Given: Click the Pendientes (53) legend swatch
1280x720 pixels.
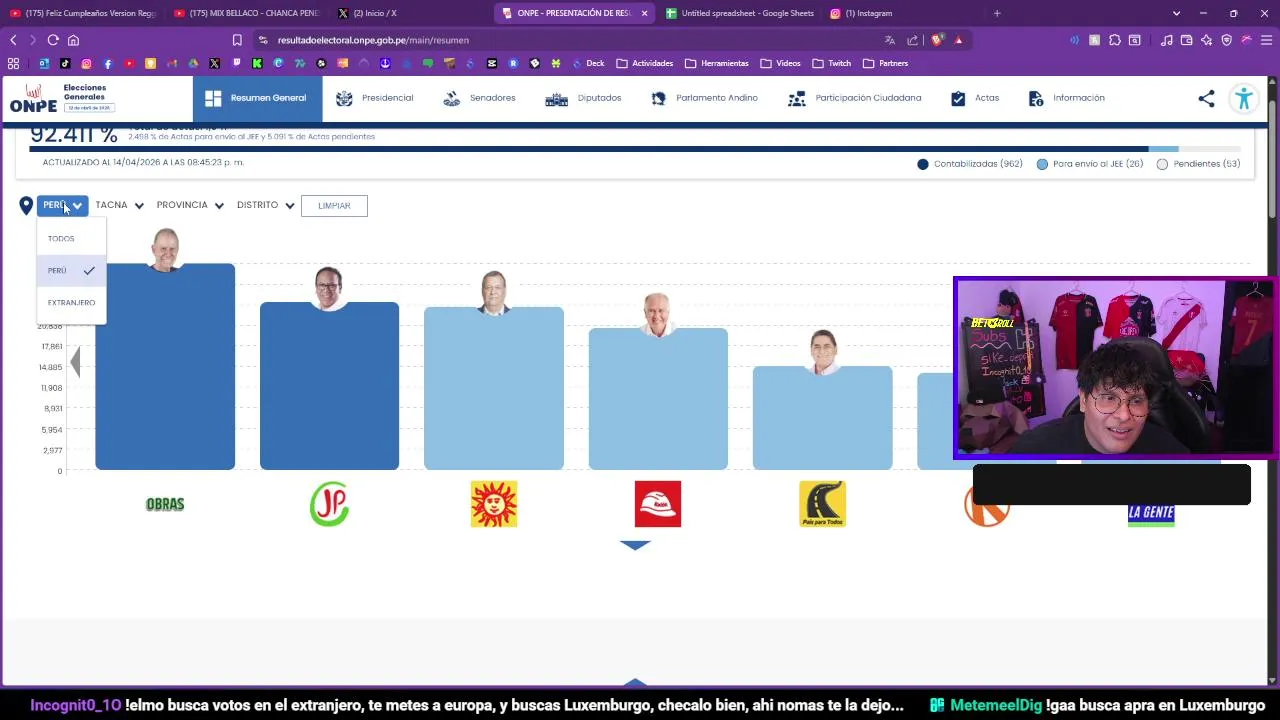Looking at the screenshot, I should [1162, 164].
